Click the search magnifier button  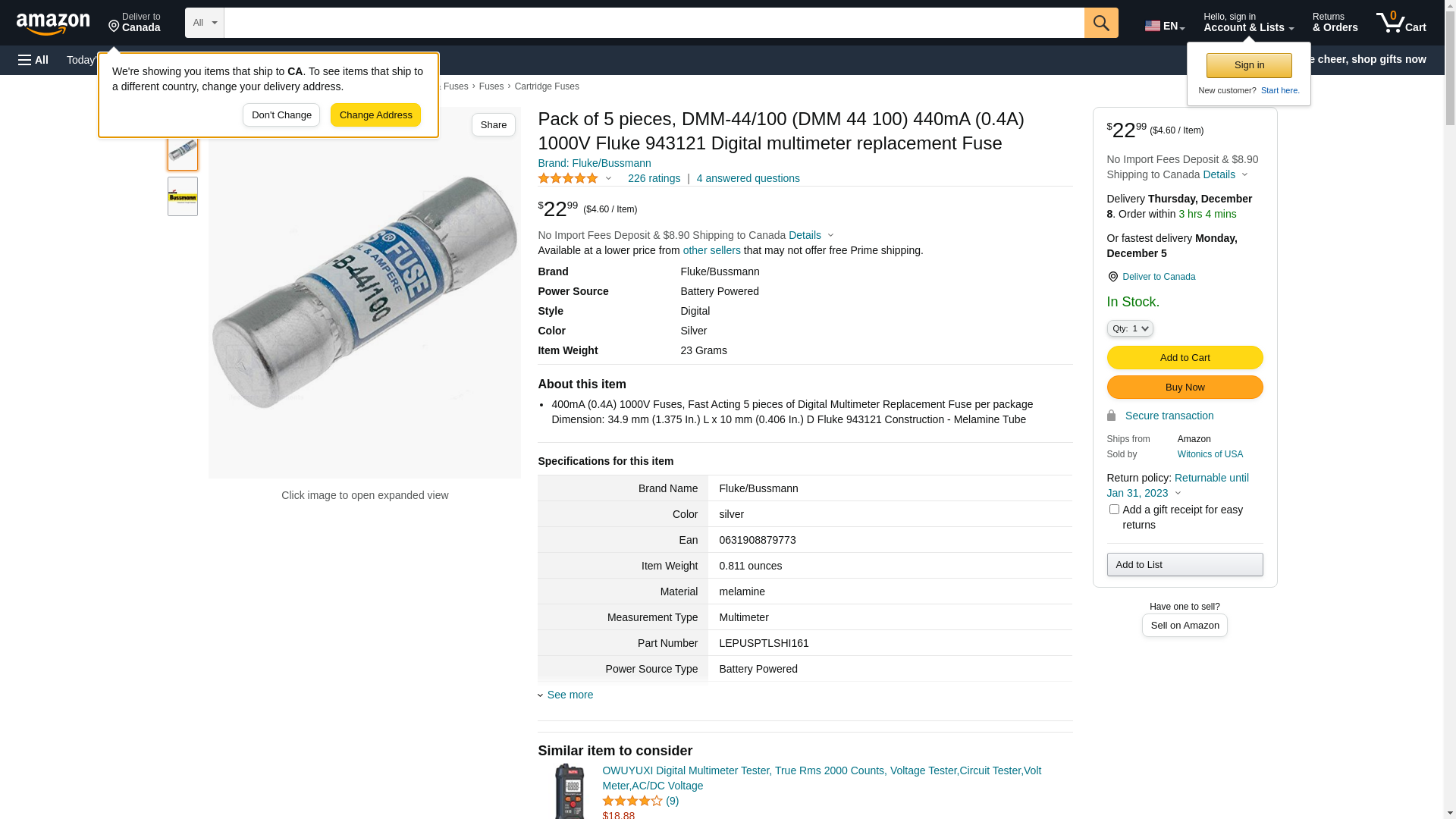point(1101,23)
